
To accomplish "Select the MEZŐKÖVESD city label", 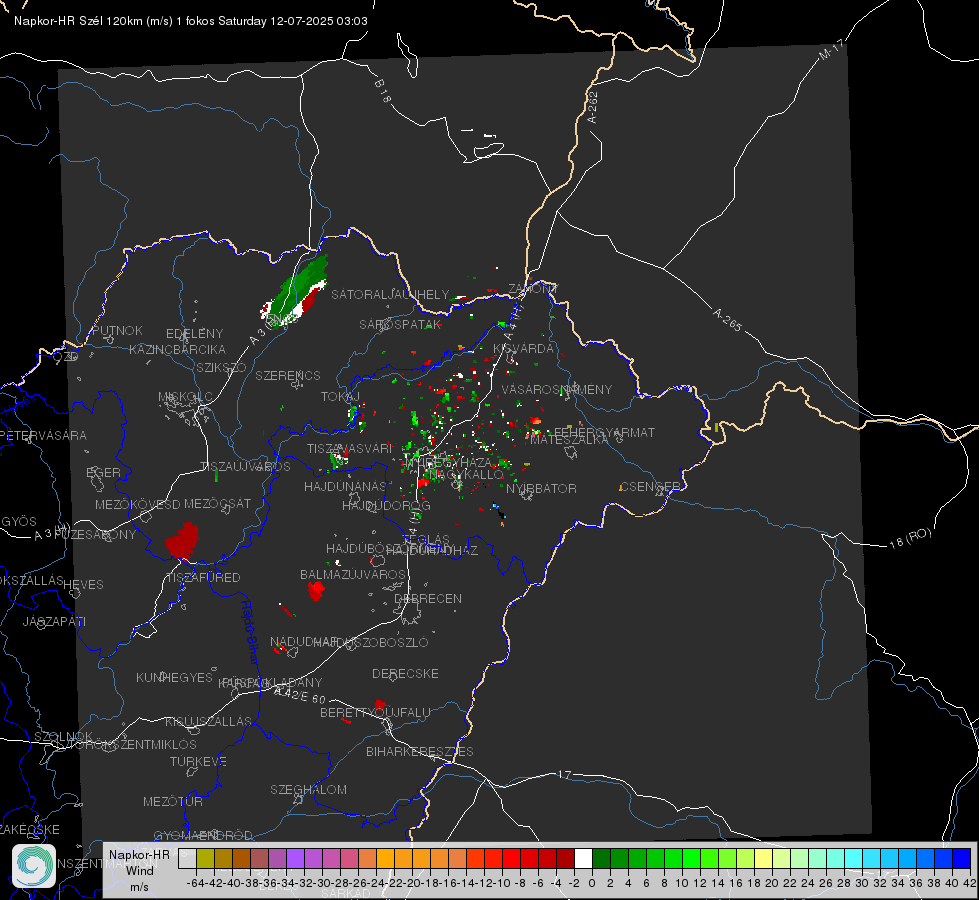I will (x=137, y=504).
